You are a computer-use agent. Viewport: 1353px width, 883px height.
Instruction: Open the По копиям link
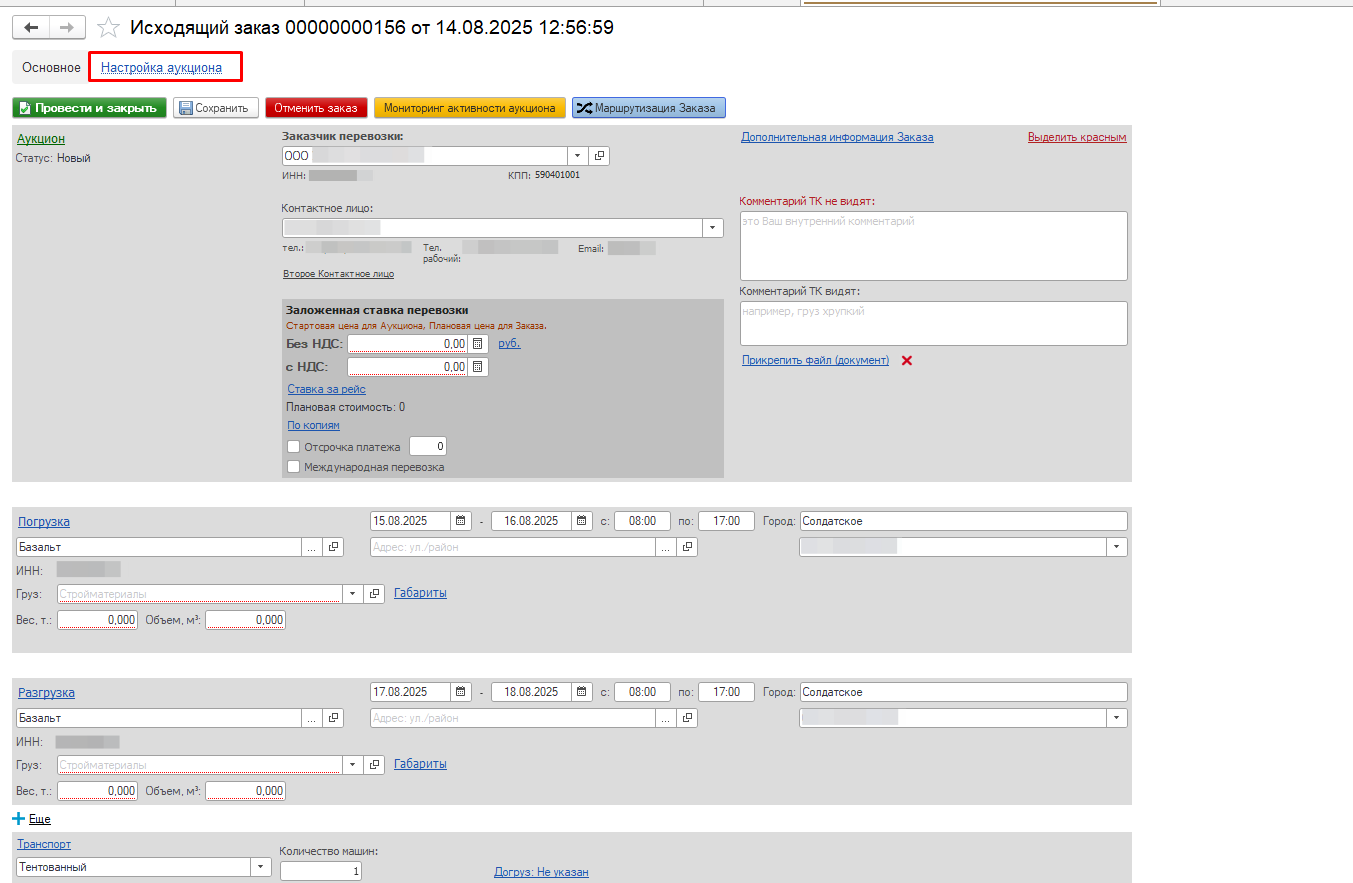[x=314, y=425]
